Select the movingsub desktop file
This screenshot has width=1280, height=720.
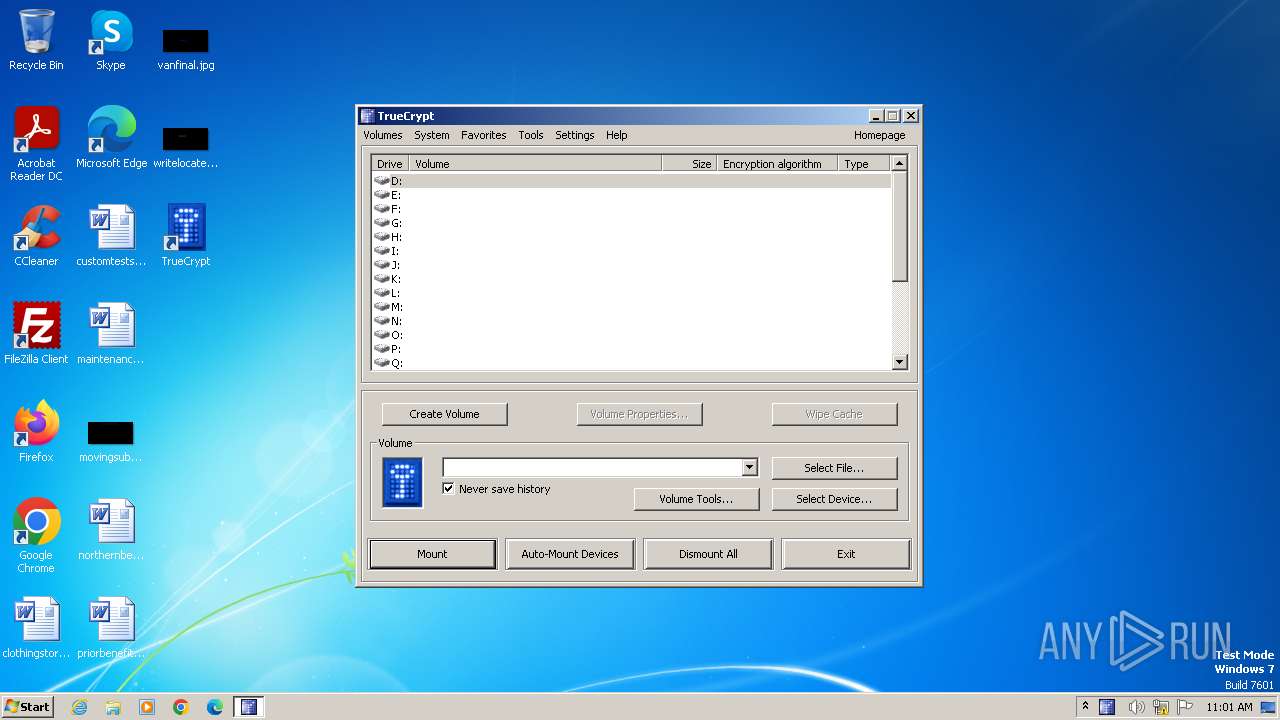click(x=111, y=440)
